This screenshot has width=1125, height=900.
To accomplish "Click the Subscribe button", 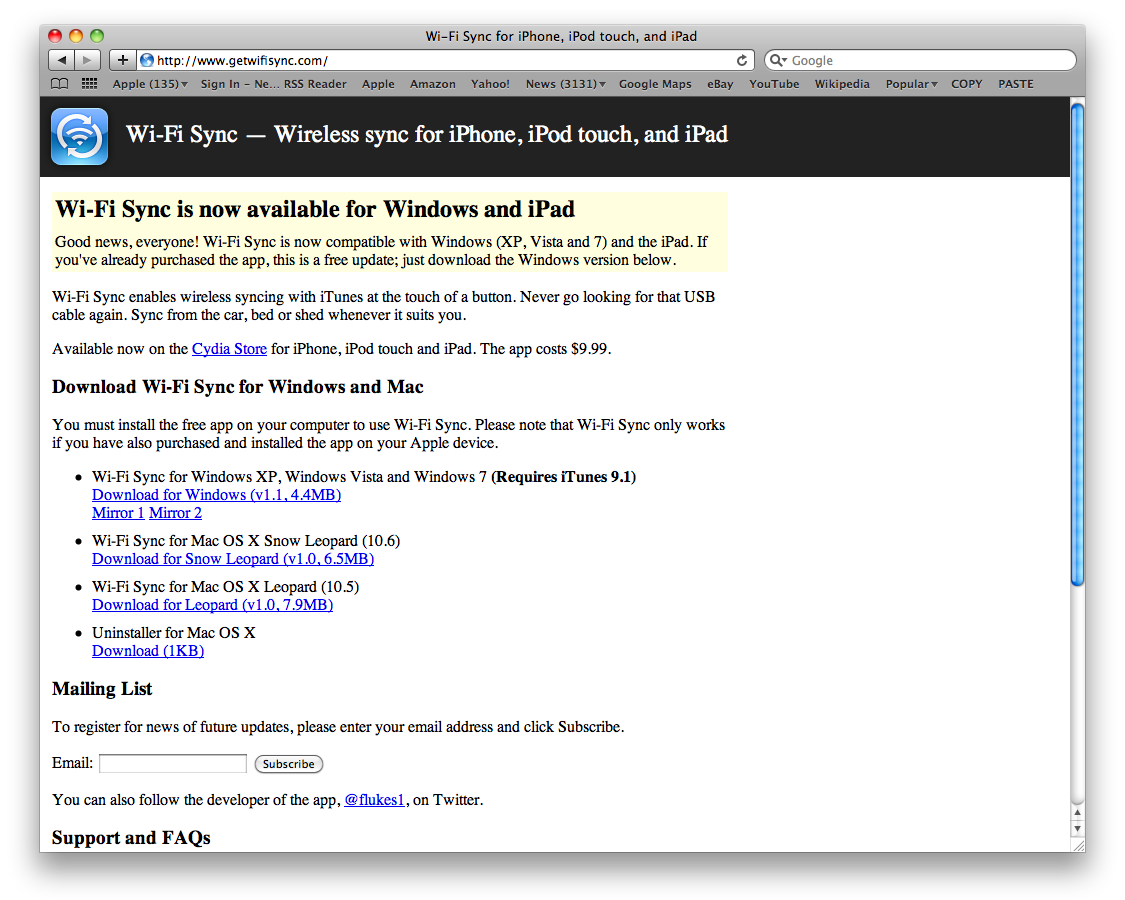I will coord(288,764).
